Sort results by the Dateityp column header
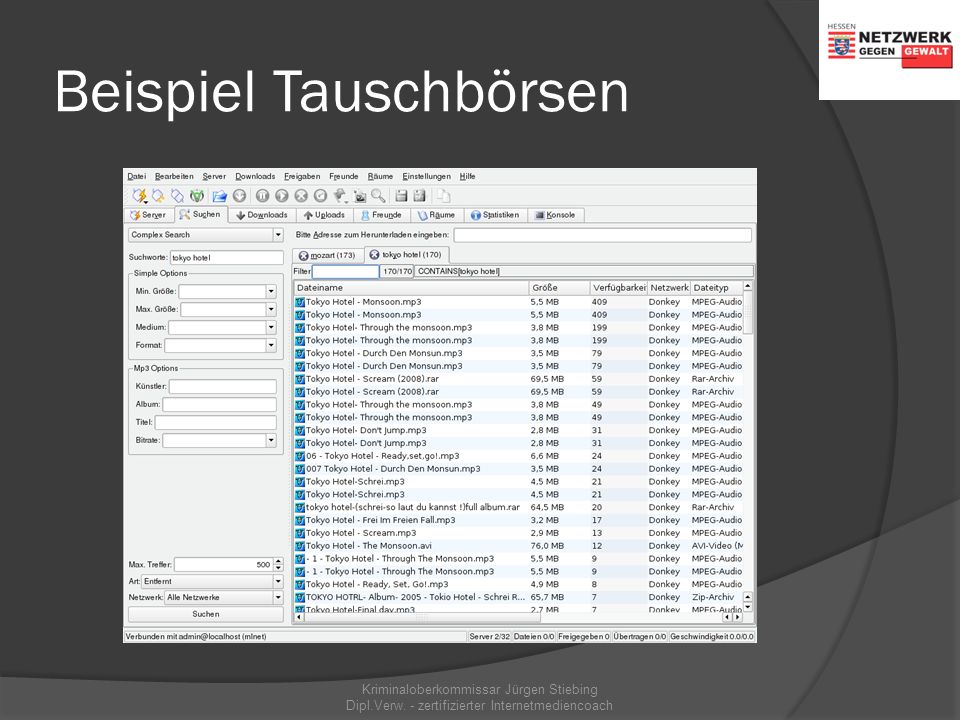 pos(716,288)
